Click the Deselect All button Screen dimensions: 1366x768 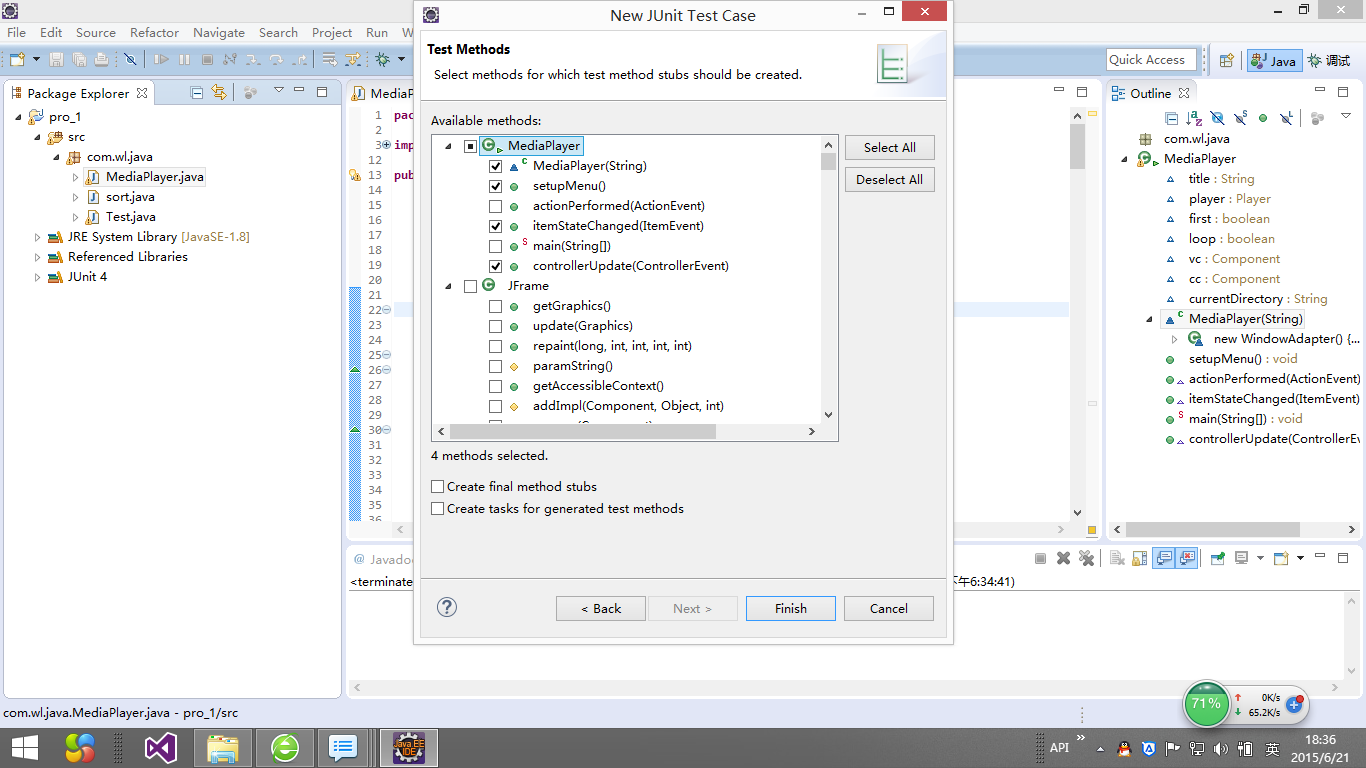coord(890,179)
